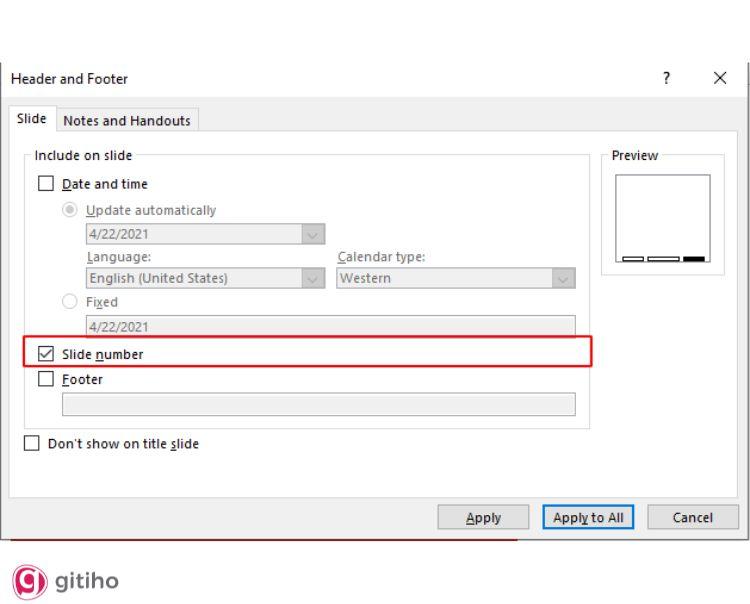Click the Fixed date text field
Viewport: 750px width, 604px height.
330,327
